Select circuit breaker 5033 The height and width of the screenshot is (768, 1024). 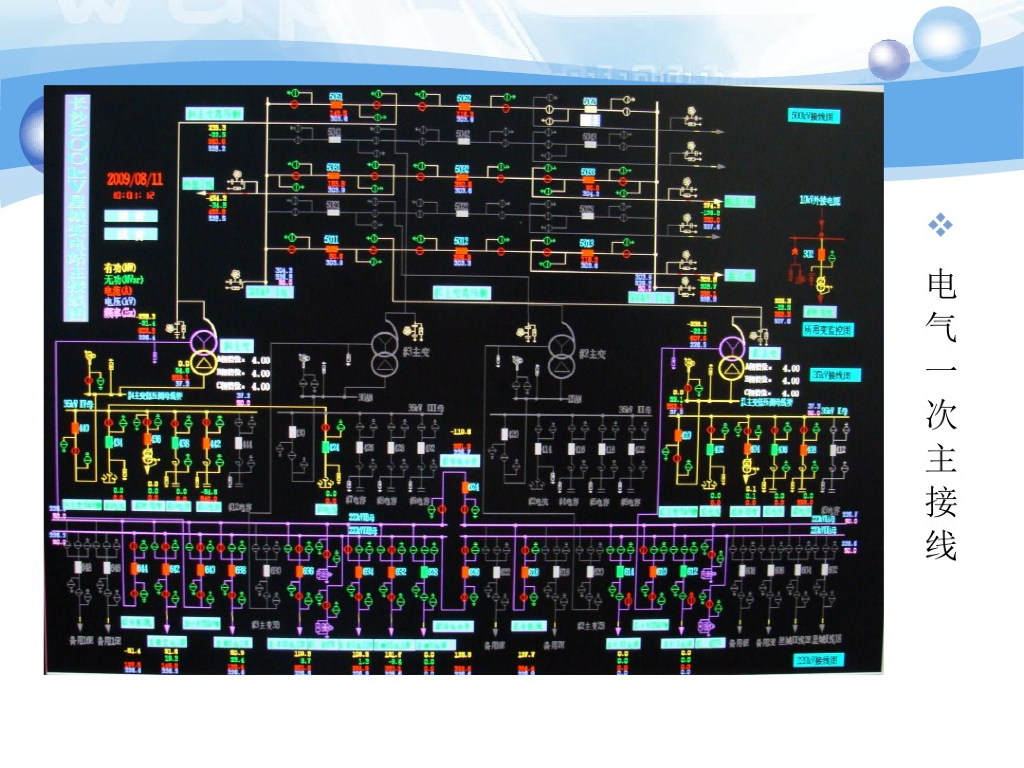pyautogui.click(x=588, y=181)
